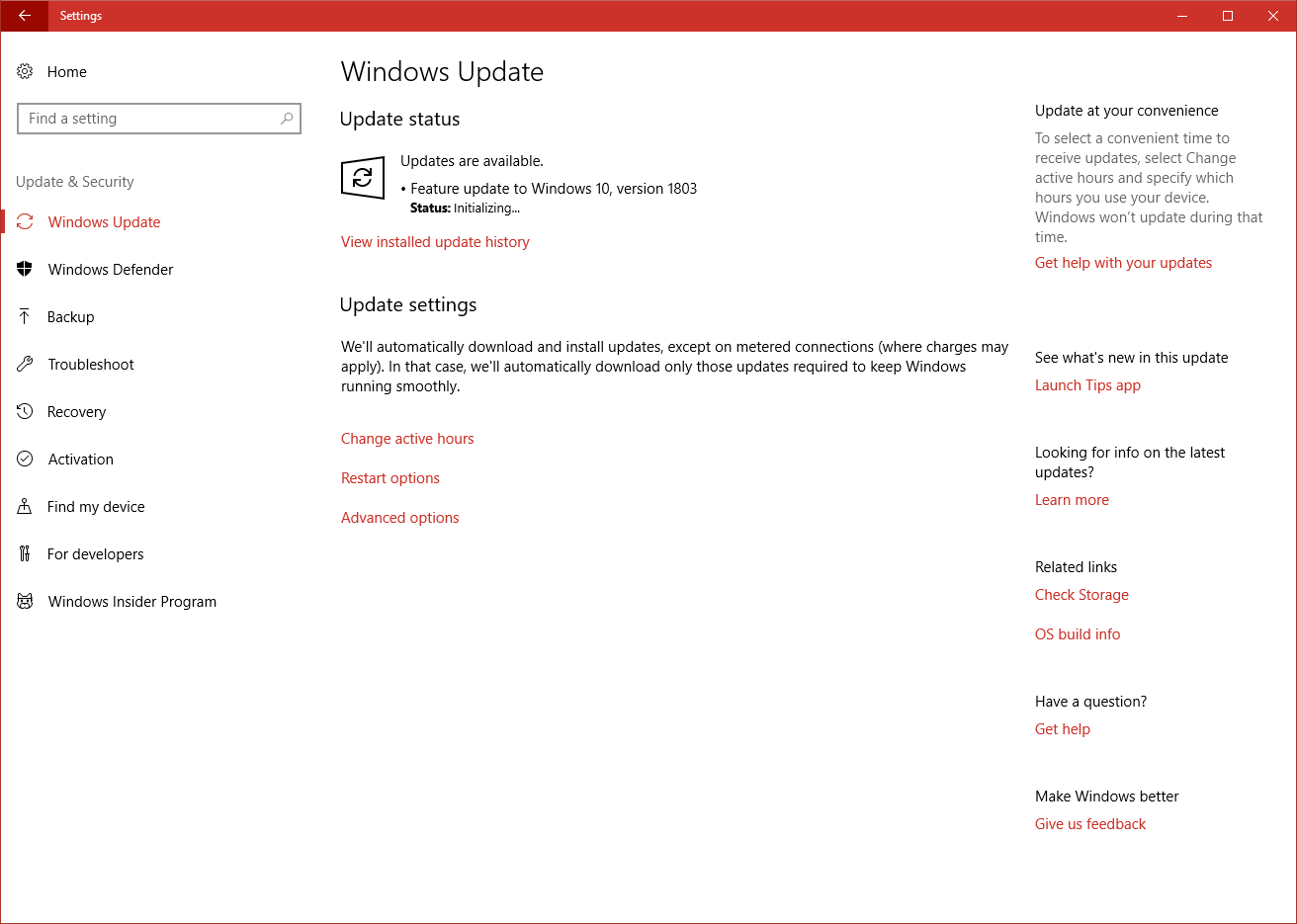The height and width of the screenshot is (924, 1297).
Task: Click the Backup upload arrow icon
Action: pos(25,316)
